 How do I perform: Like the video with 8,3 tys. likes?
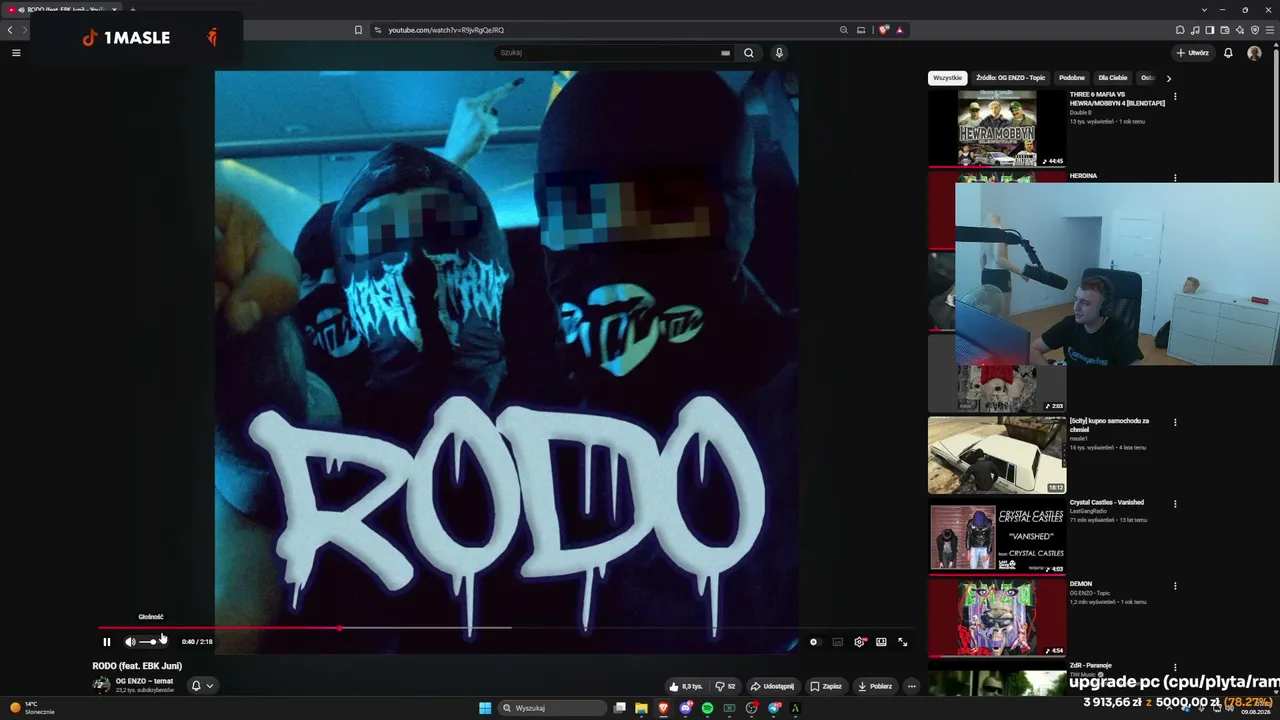(687, 686)
